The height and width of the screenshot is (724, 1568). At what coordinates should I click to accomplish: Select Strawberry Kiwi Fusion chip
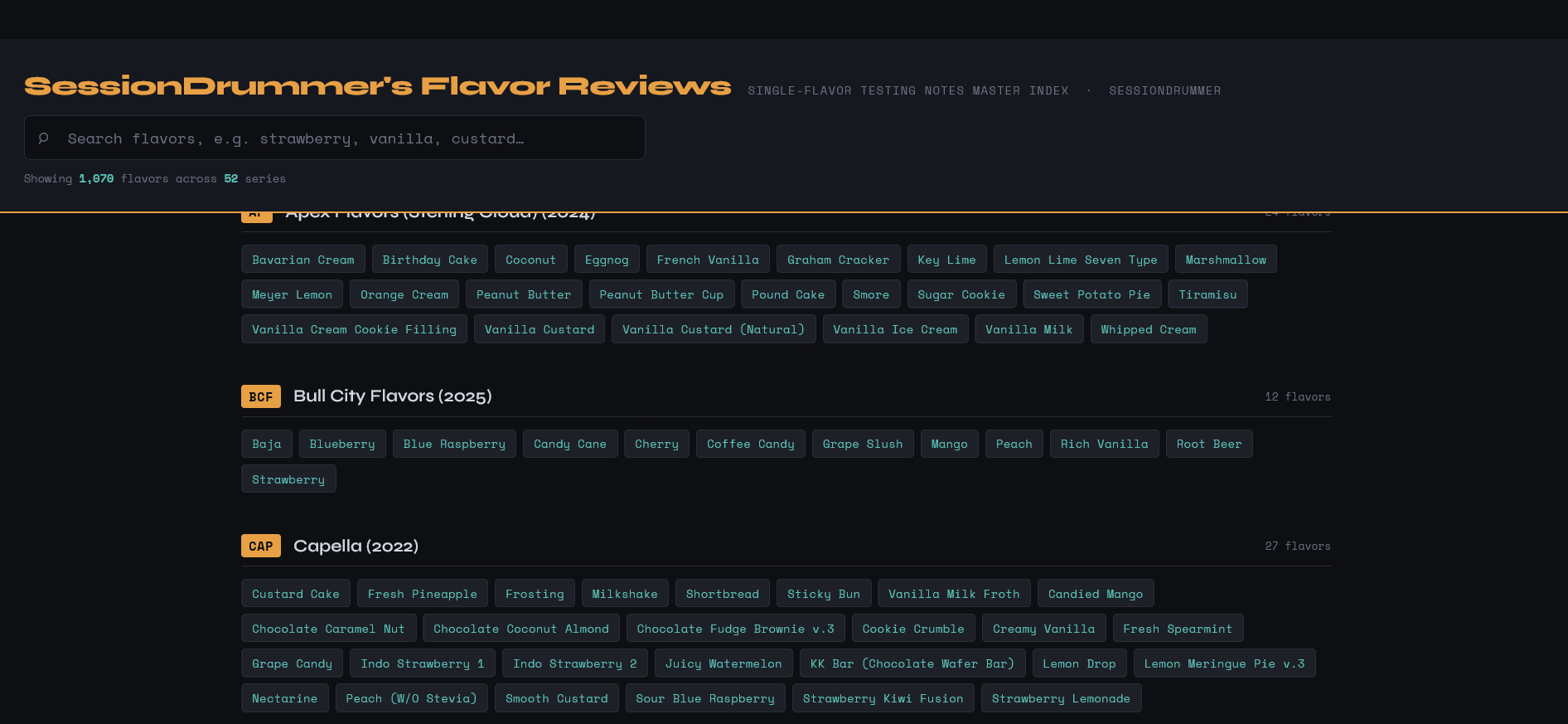883,698
